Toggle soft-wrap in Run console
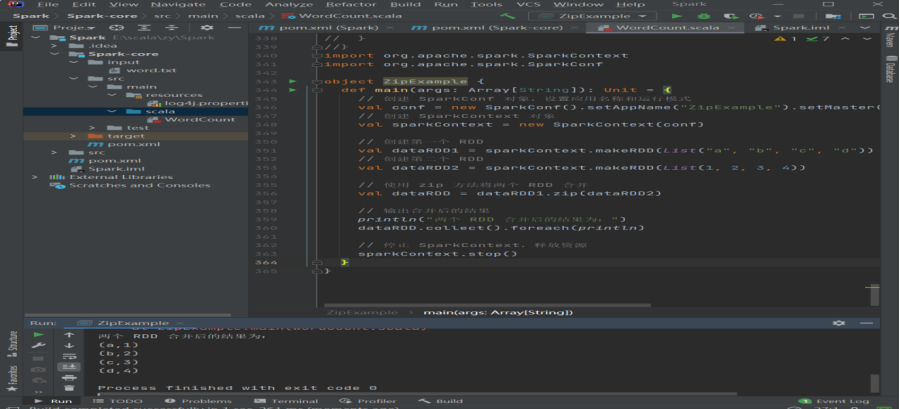This screenshot has height=409, width=900. pos(69,356)
